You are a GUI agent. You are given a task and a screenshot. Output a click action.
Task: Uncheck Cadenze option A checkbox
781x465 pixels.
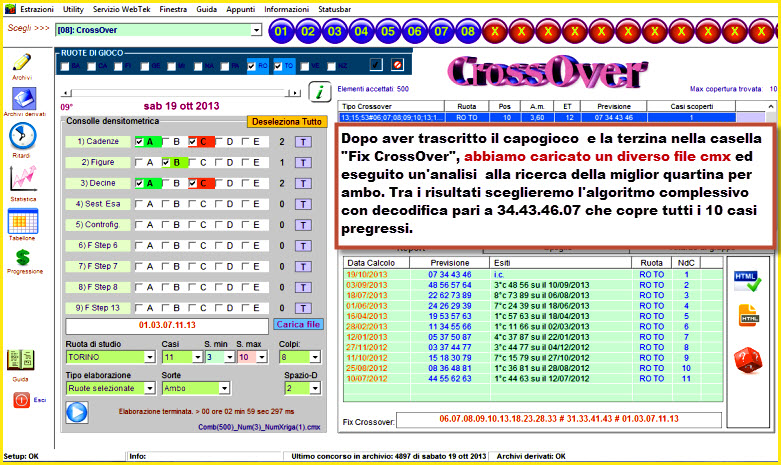(139, 142)
